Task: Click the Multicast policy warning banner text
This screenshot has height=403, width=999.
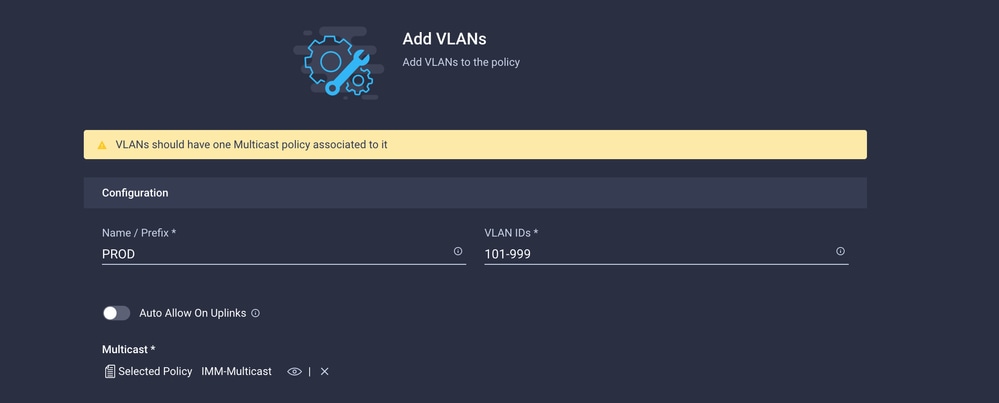Action: tap(252, 145)
